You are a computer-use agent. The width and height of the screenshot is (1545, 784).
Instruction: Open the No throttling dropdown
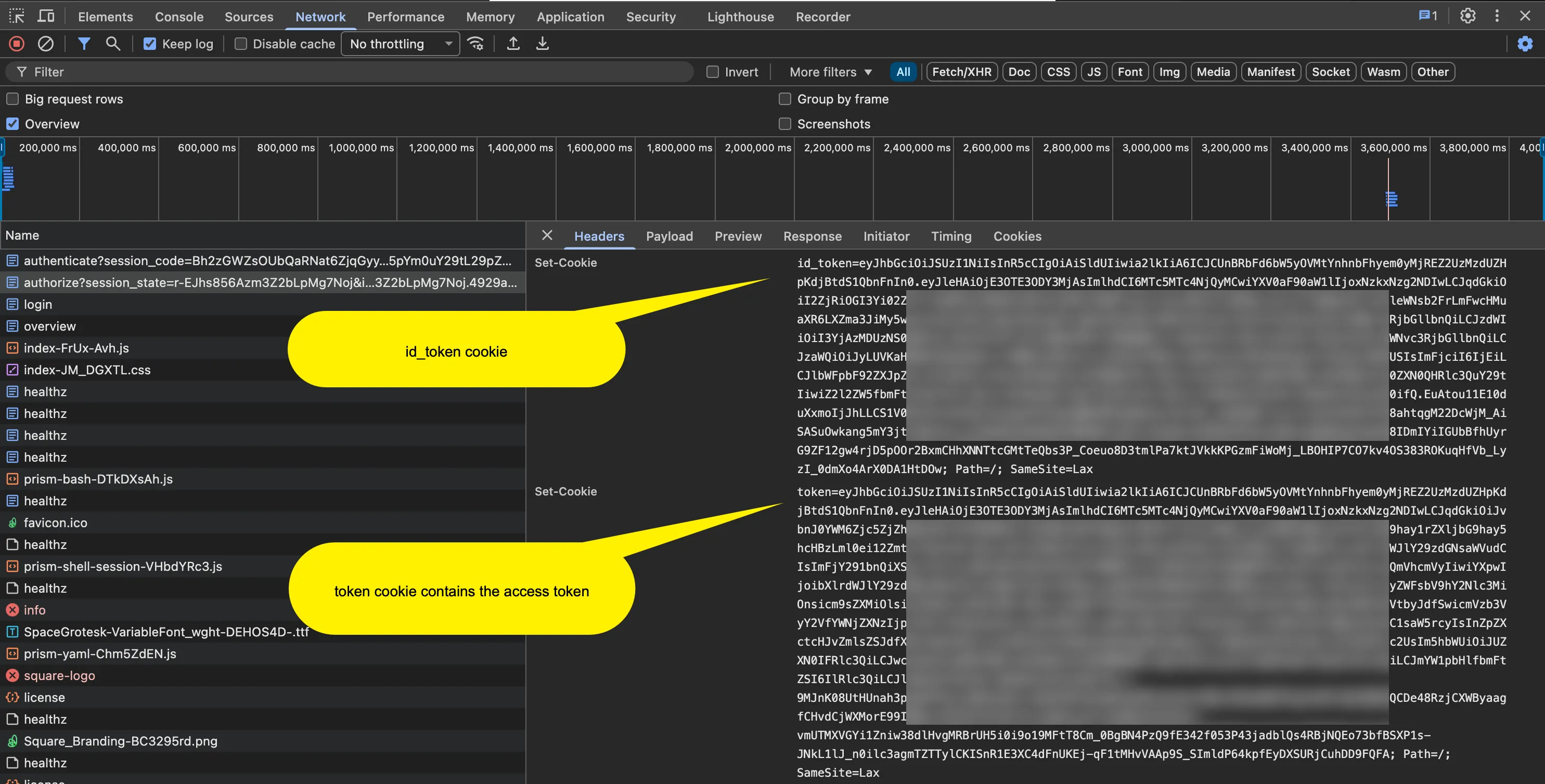pos(400,44)
